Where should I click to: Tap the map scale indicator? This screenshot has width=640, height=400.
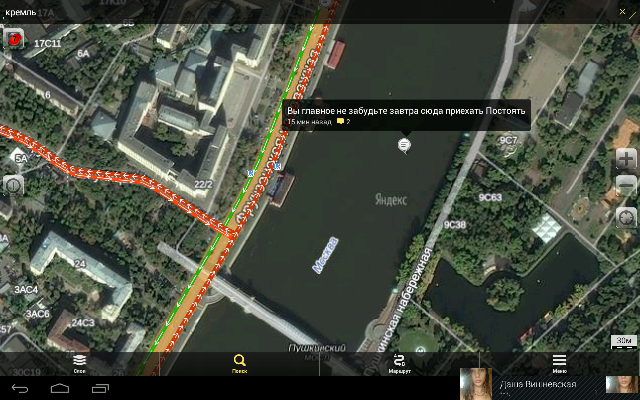click(623, 341)
